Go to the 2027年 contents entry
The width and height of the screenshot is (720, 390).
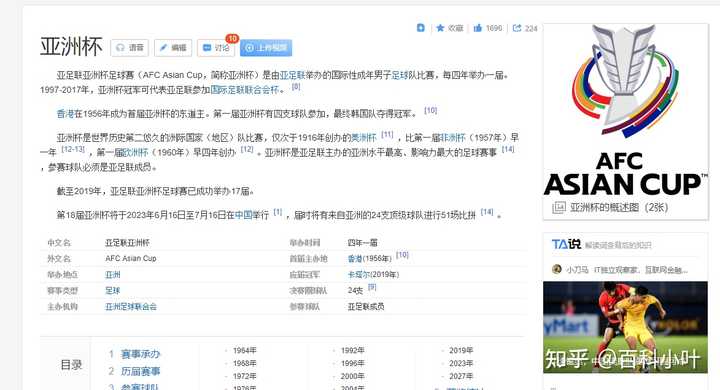click(x=461, y=376)
